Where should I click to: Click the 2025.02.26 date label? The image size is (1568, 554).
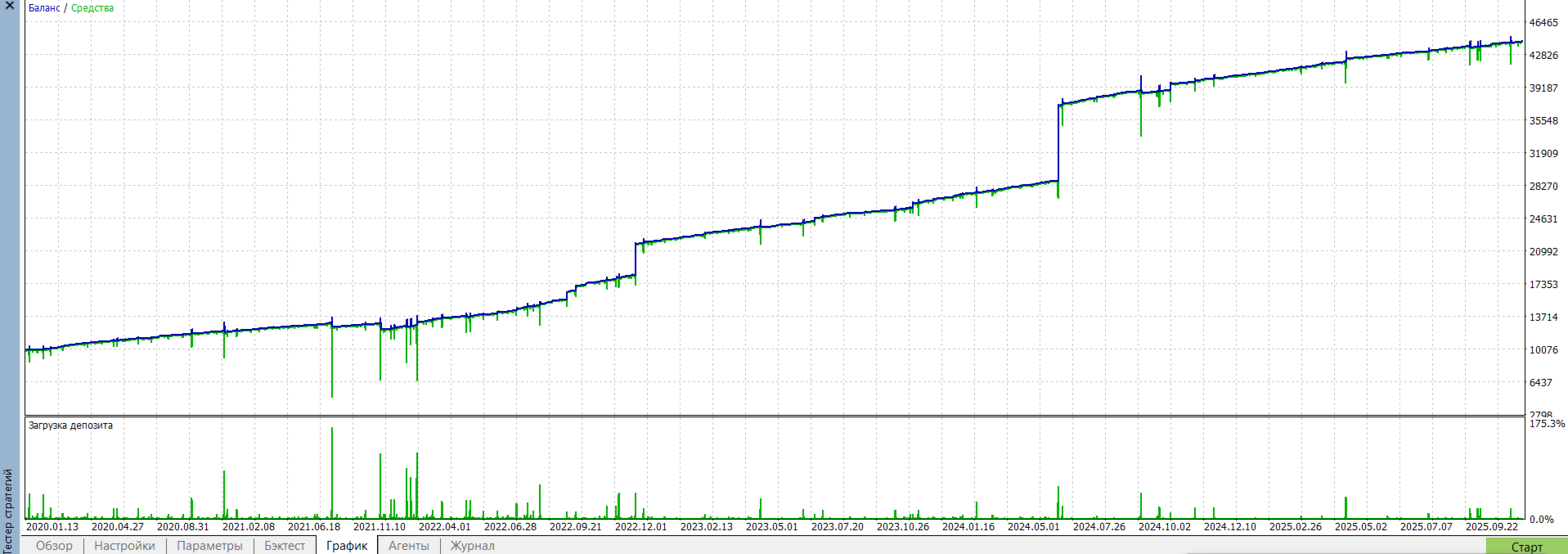pos(1296,527)
